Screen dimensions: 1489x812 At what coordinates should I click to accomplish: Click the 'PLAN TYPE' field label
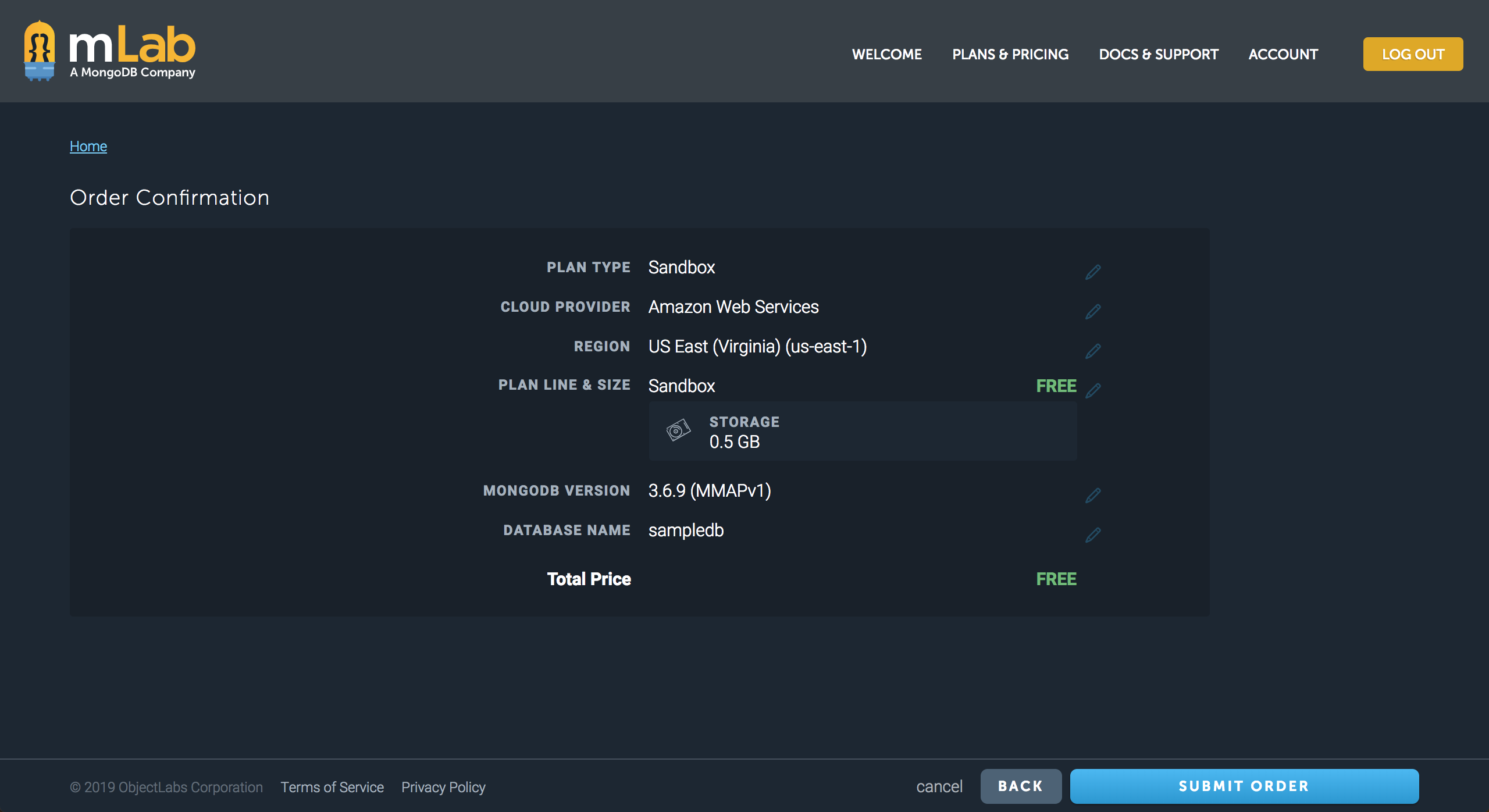tap(589, 267)
